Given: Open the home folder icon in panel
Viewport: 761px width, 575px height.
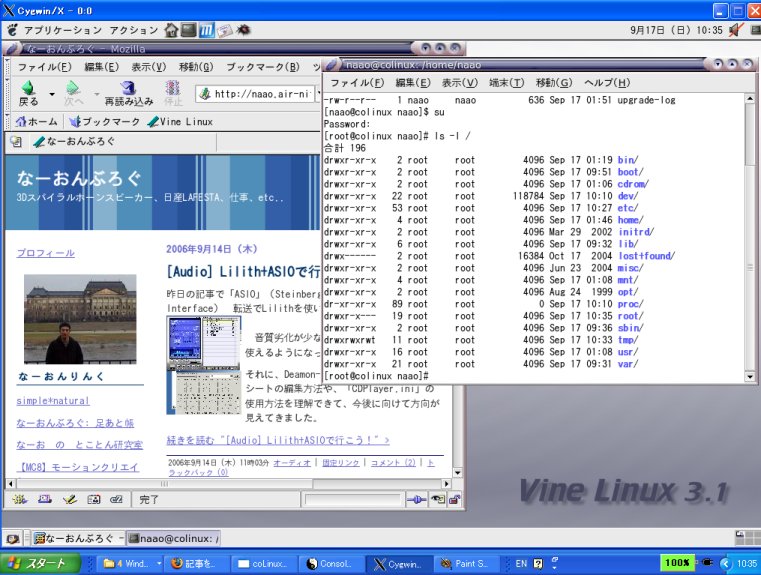Looking at the screenshot, I should [x=171, y=30].
